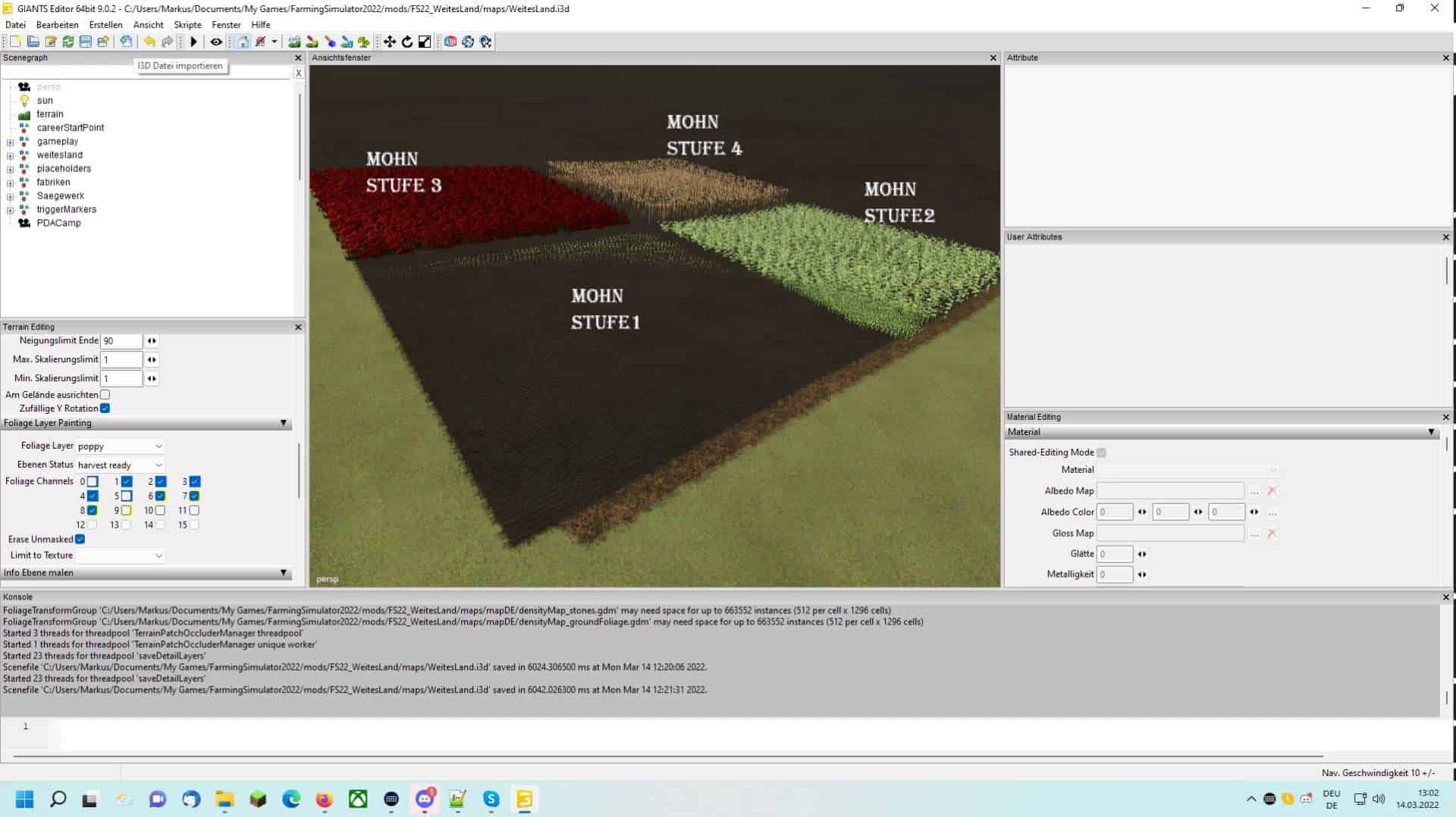This screenshot has width=1456, height=817.
Task: Click the eye visibility icon in toolbar
Action: click(216, 42)
